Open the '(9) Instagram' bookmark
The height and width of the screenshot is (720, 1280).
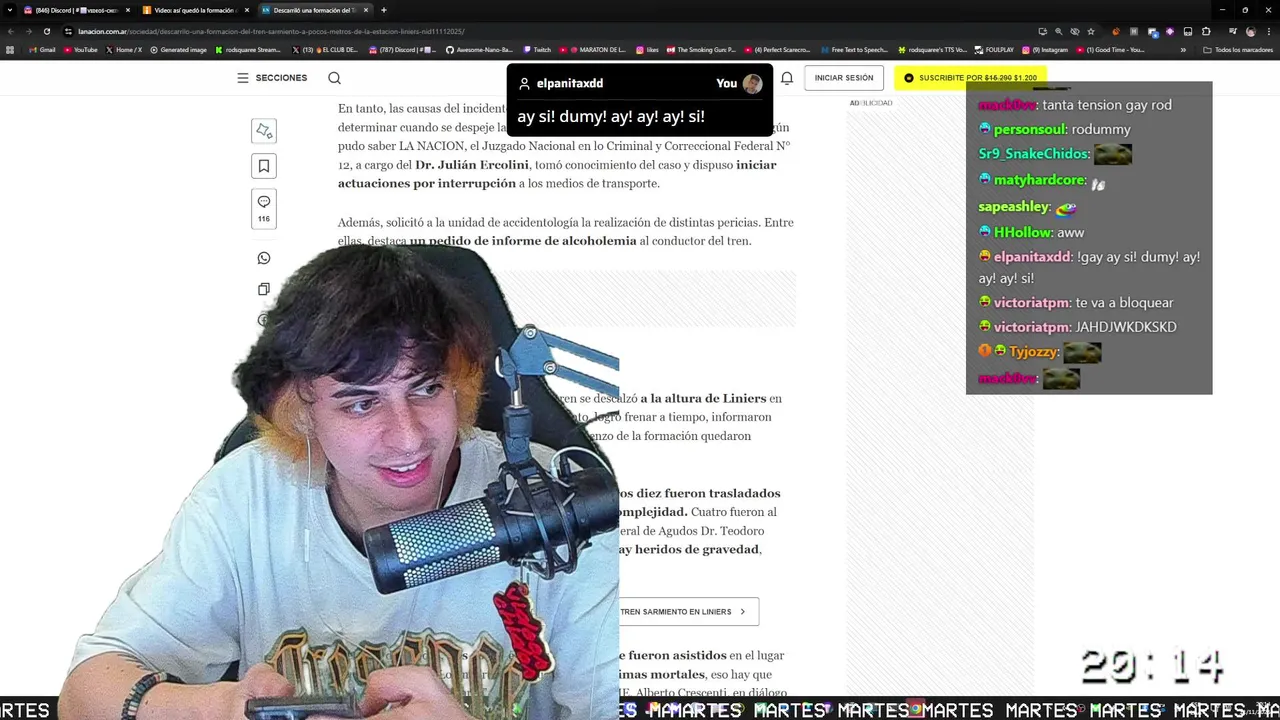coord(1045,49)
